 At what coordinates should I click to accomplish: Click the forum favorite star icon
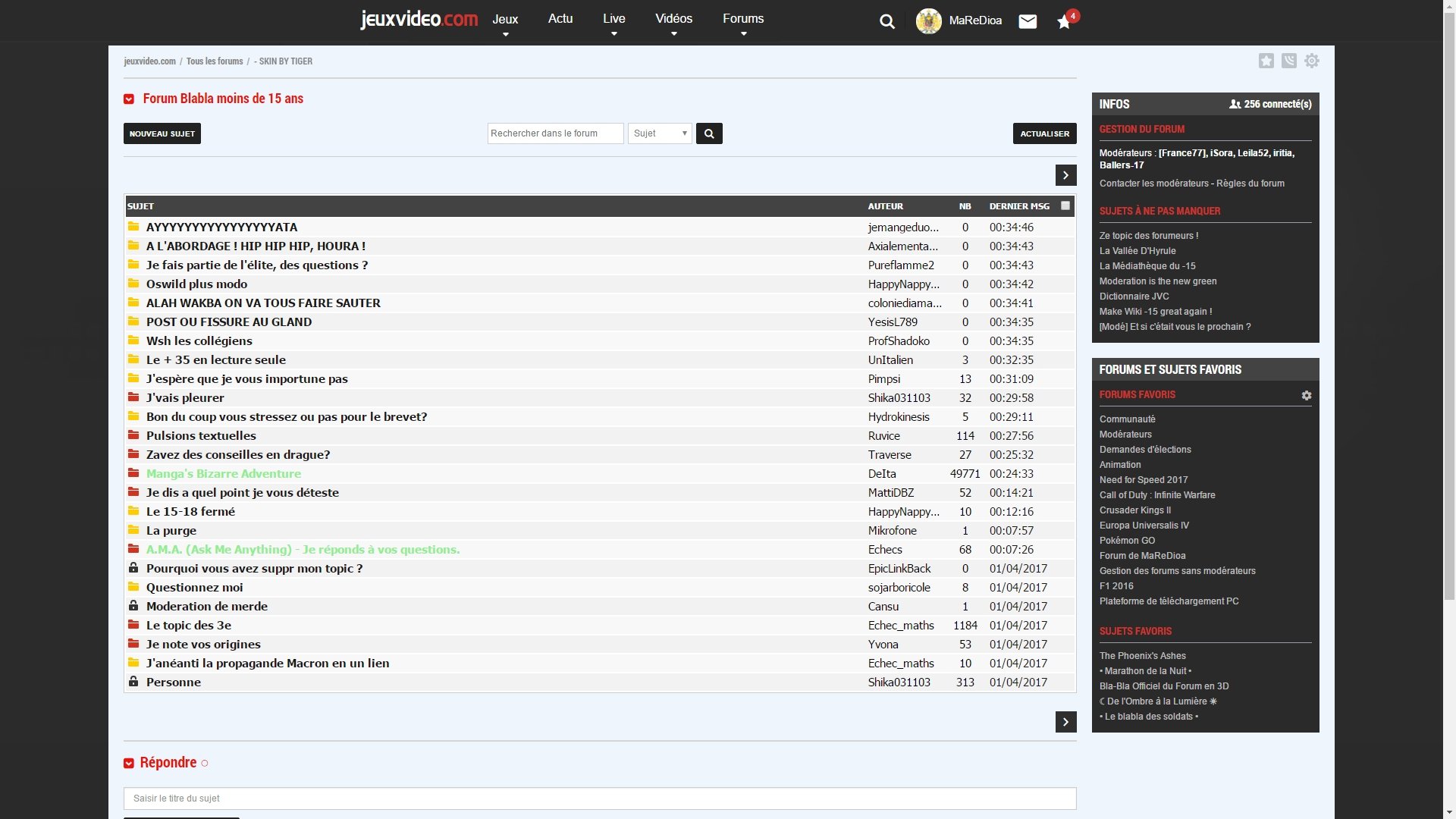1266,61
